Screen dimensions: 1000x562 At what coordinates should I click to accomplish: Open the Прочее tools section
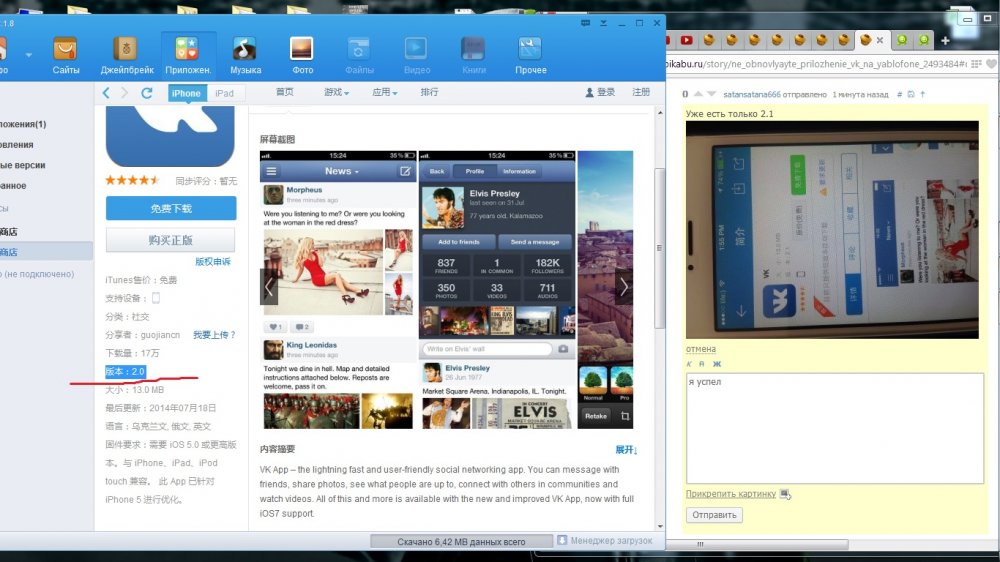(x=530, y=50)
